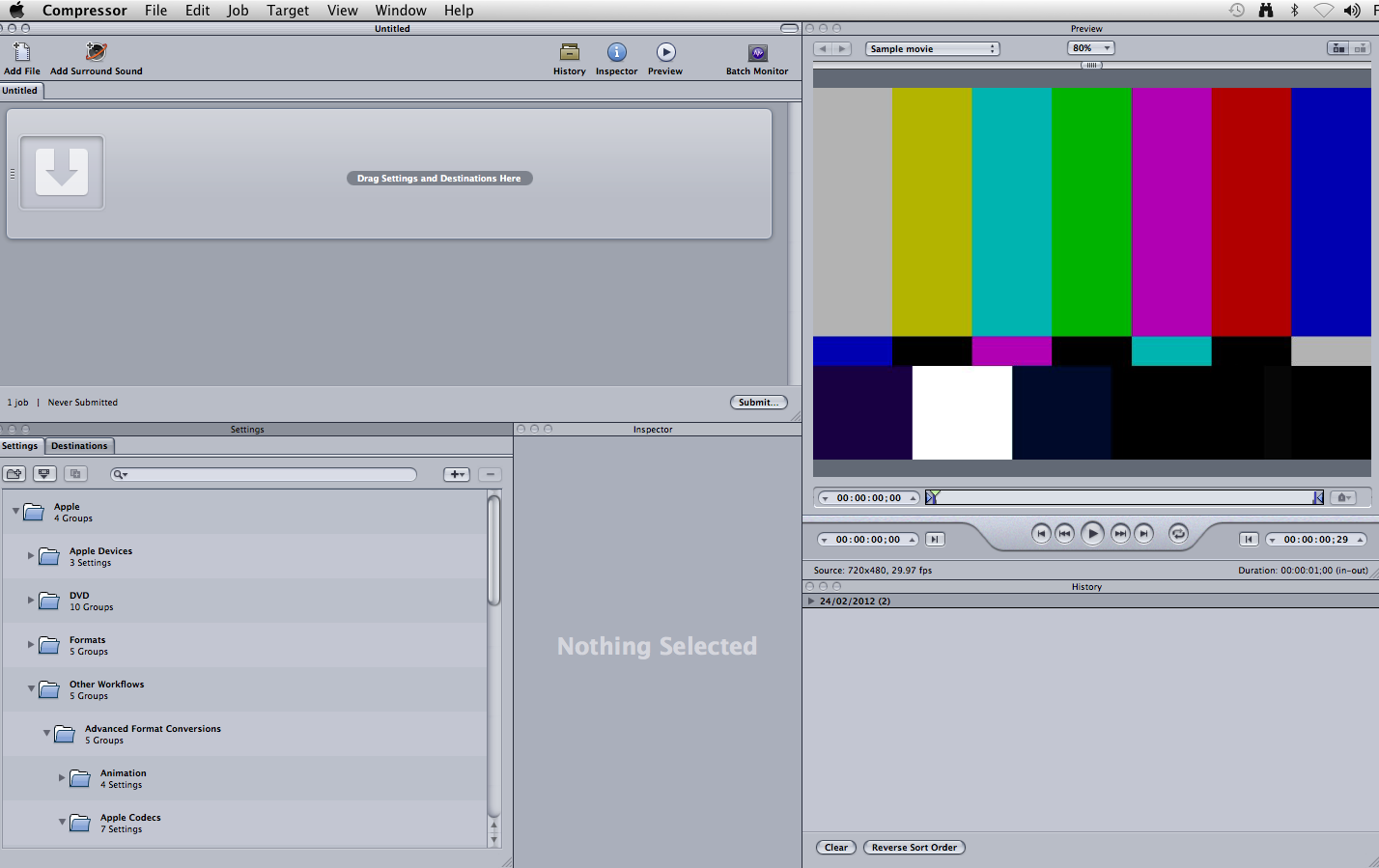This screenshot has height=868, width=1379.
Task: Click the Preview toolbar icon
Action: coord(665,52)
